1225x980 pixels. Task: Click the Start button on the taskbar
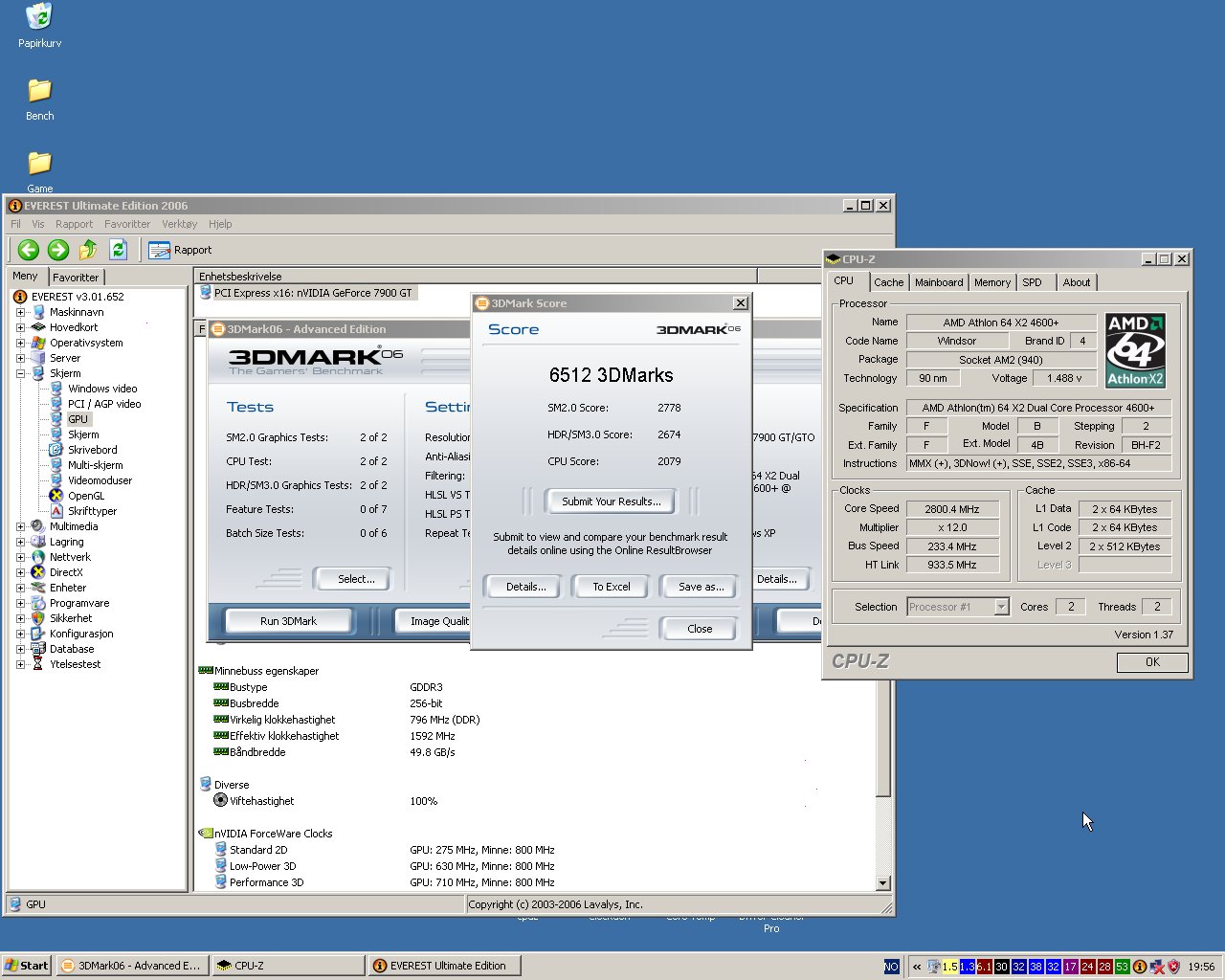[x=27, y=966]
